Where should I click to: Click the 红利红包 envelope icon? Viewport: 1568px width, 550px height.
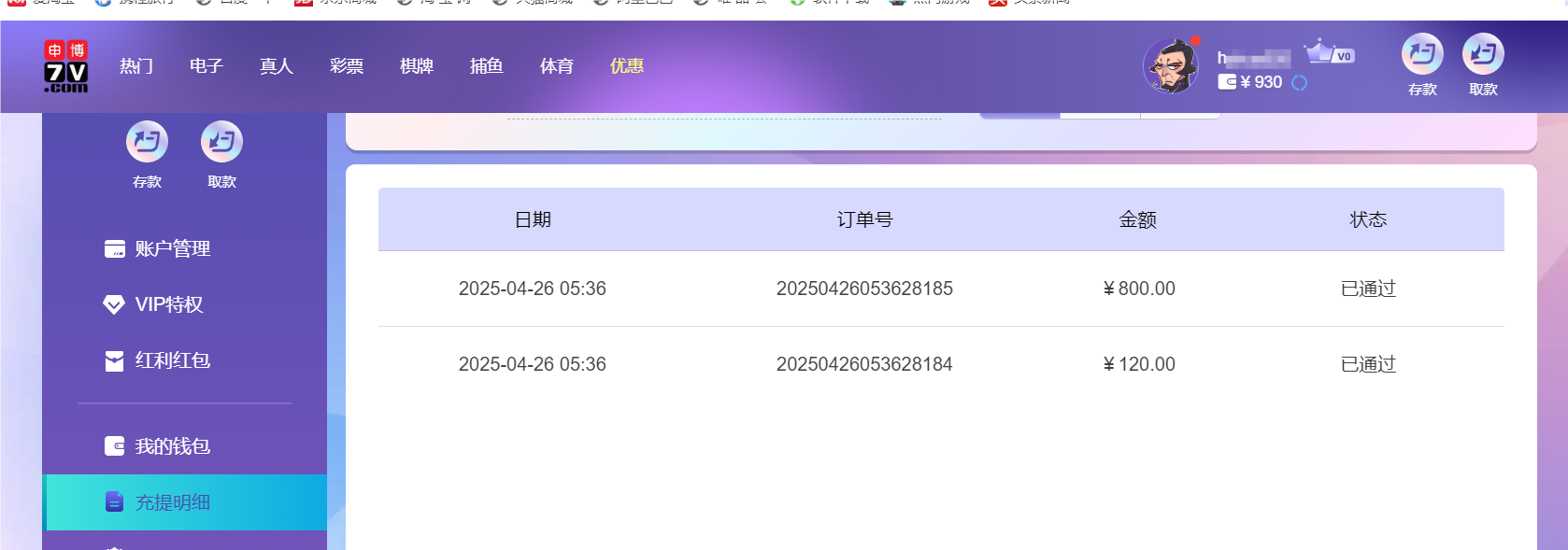114,361
